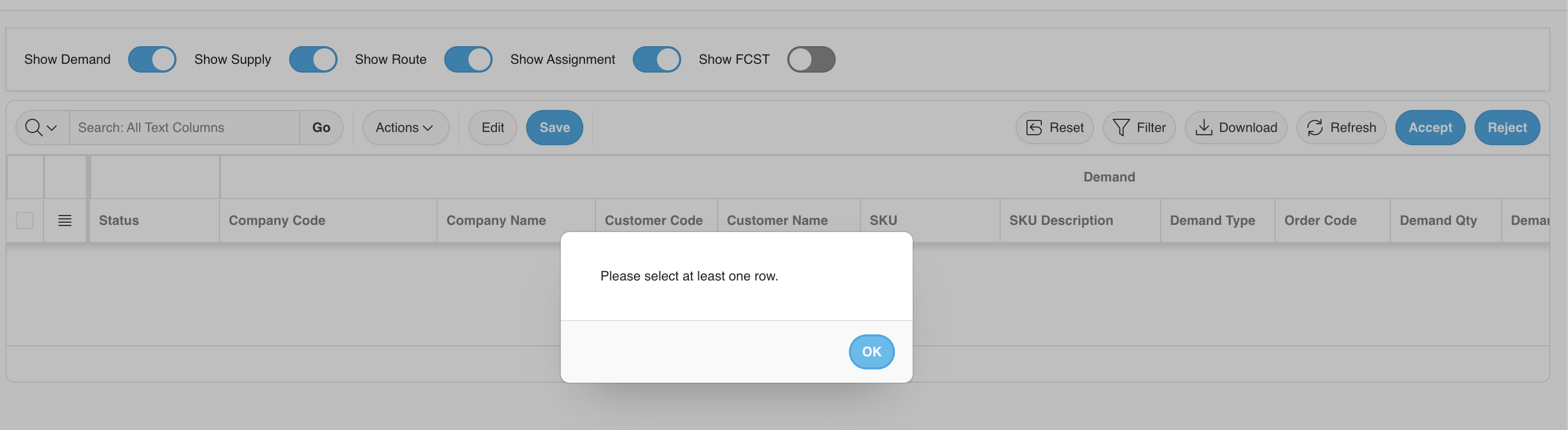Viewport: 1568px width, 430px height.
Task: Toggle the Show Assignment switch
Action: click(x=656, y=60)
